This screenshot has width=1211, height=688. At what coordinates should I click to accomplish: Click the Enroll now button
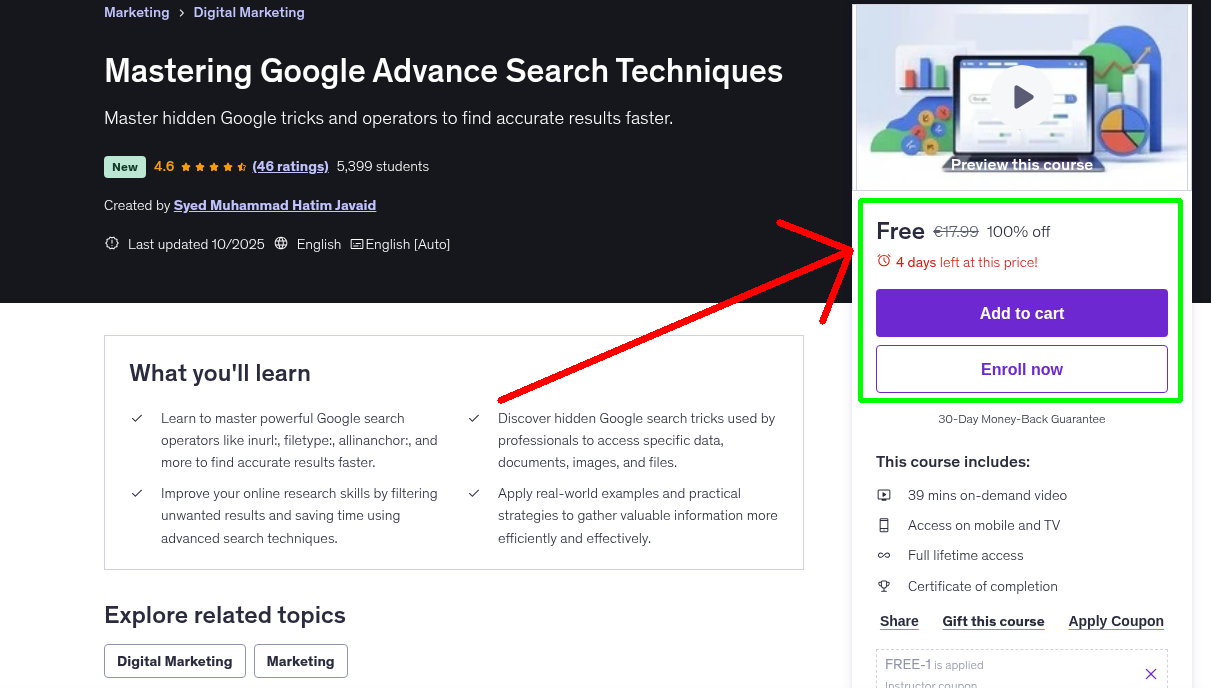tap(1021, 368)
